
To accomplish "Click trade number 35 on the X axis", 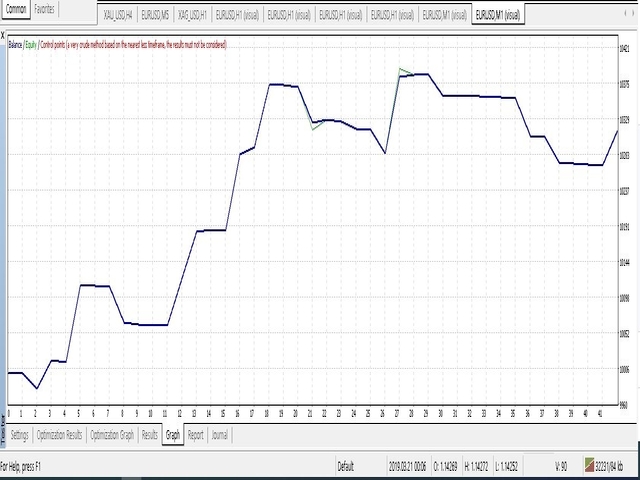I will pyautogui.click(x=513, y=414).
